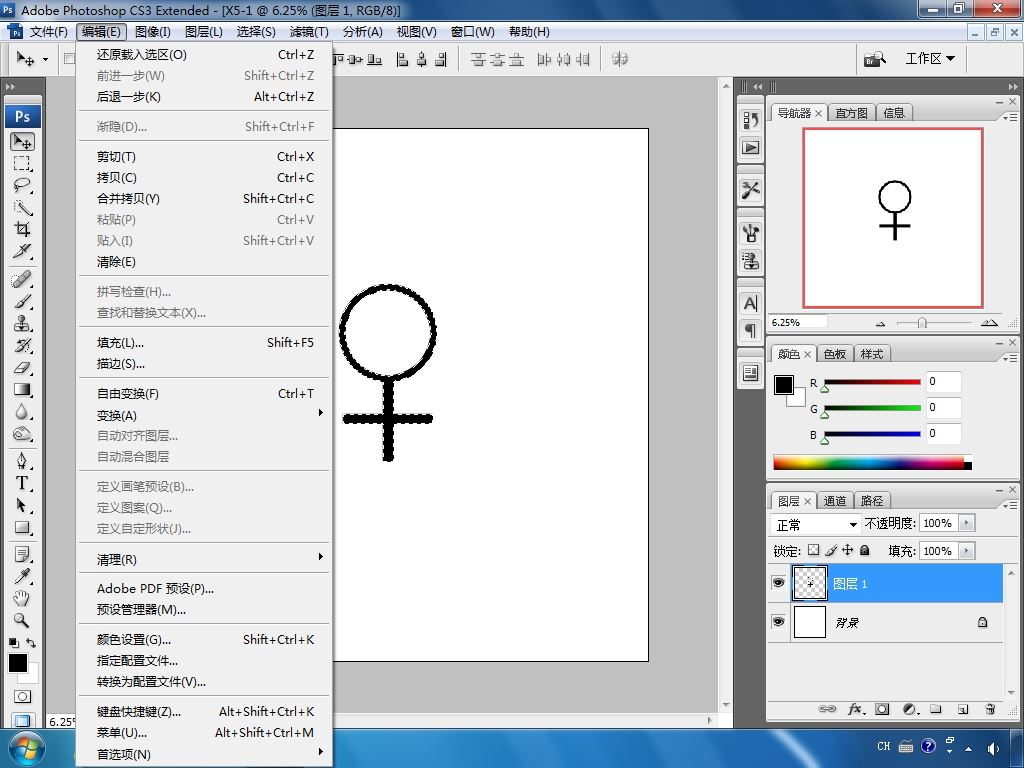Open Windows Start button
The width and height of the screenshot is (1024, 768).
point(25,748)
